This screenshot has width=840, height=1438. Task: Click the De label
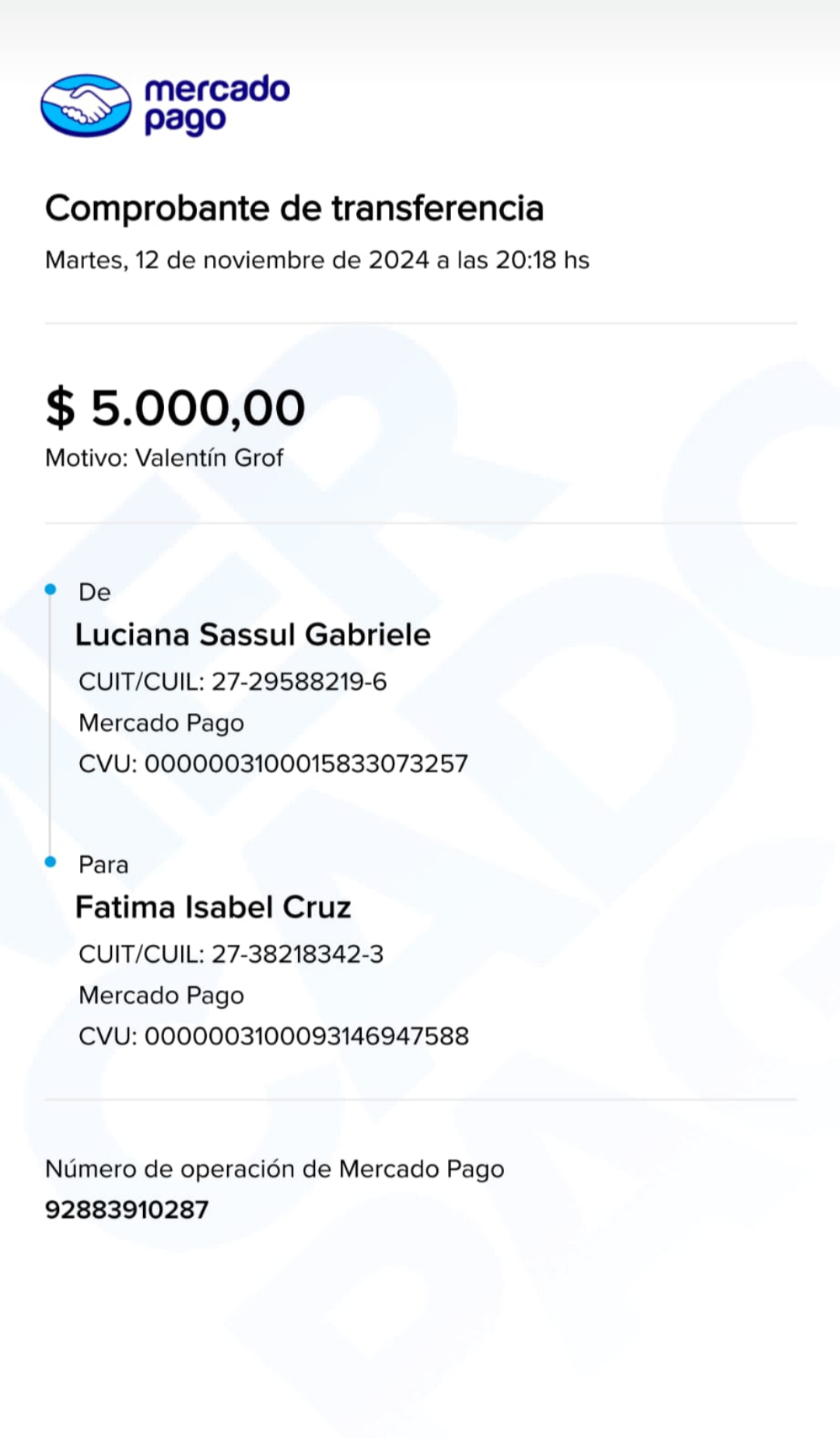click(x=95, y=592)
